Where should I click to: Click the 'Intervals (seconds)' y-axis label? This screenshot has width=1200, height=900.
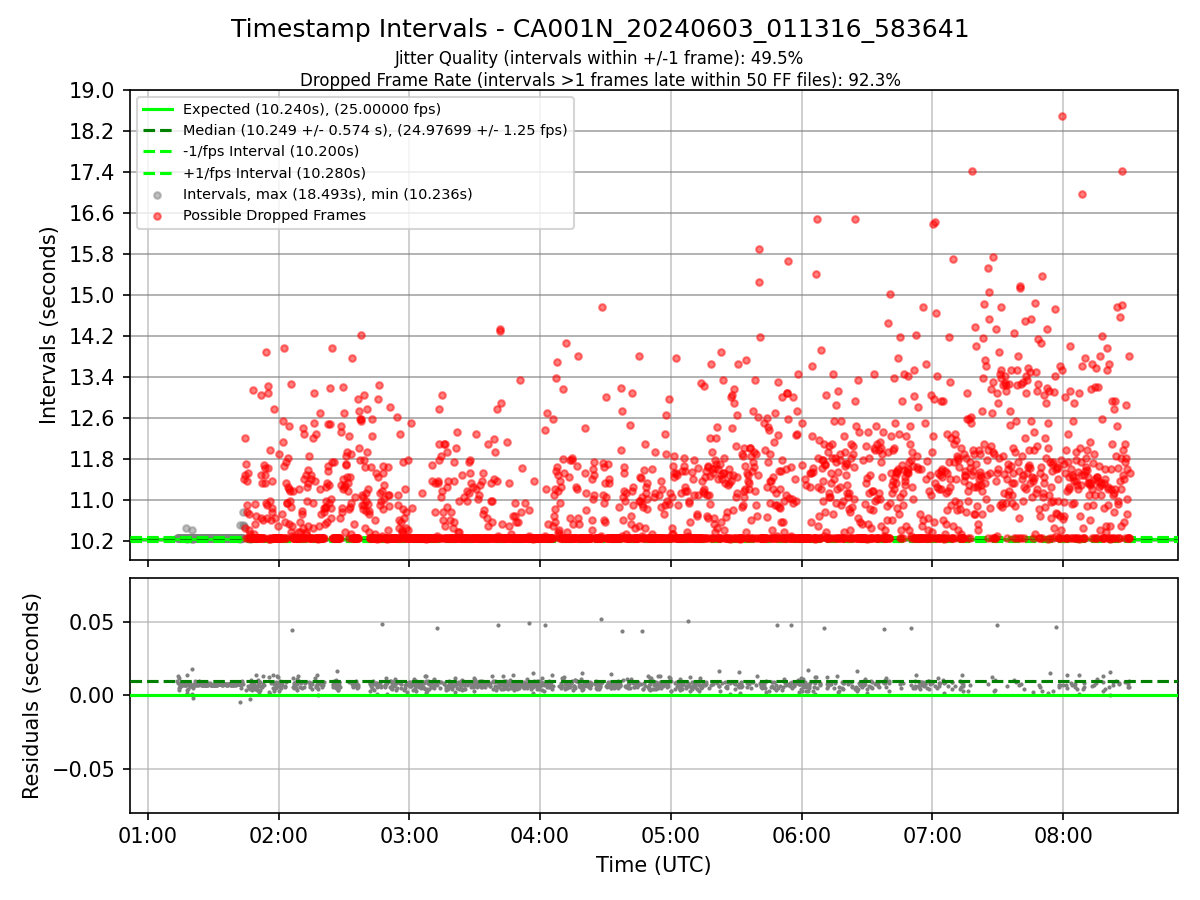click(x=49, y=324)
